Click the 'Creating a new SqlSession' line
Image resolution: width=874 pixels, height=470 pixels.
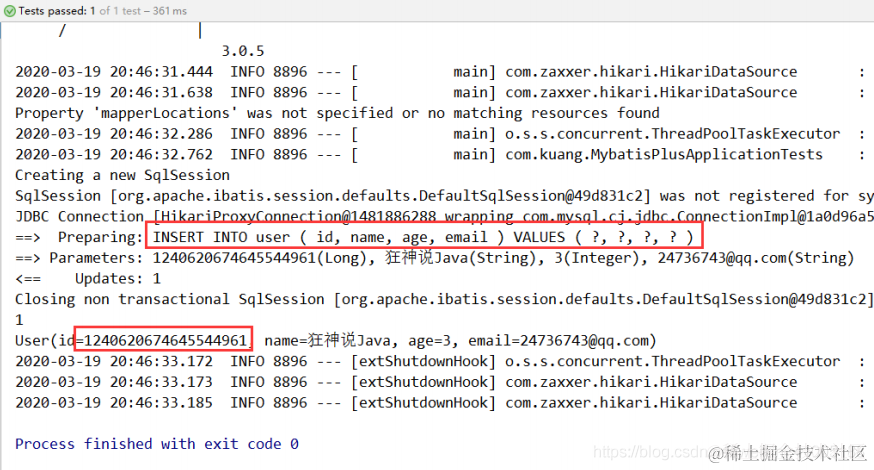pos(122,175)
